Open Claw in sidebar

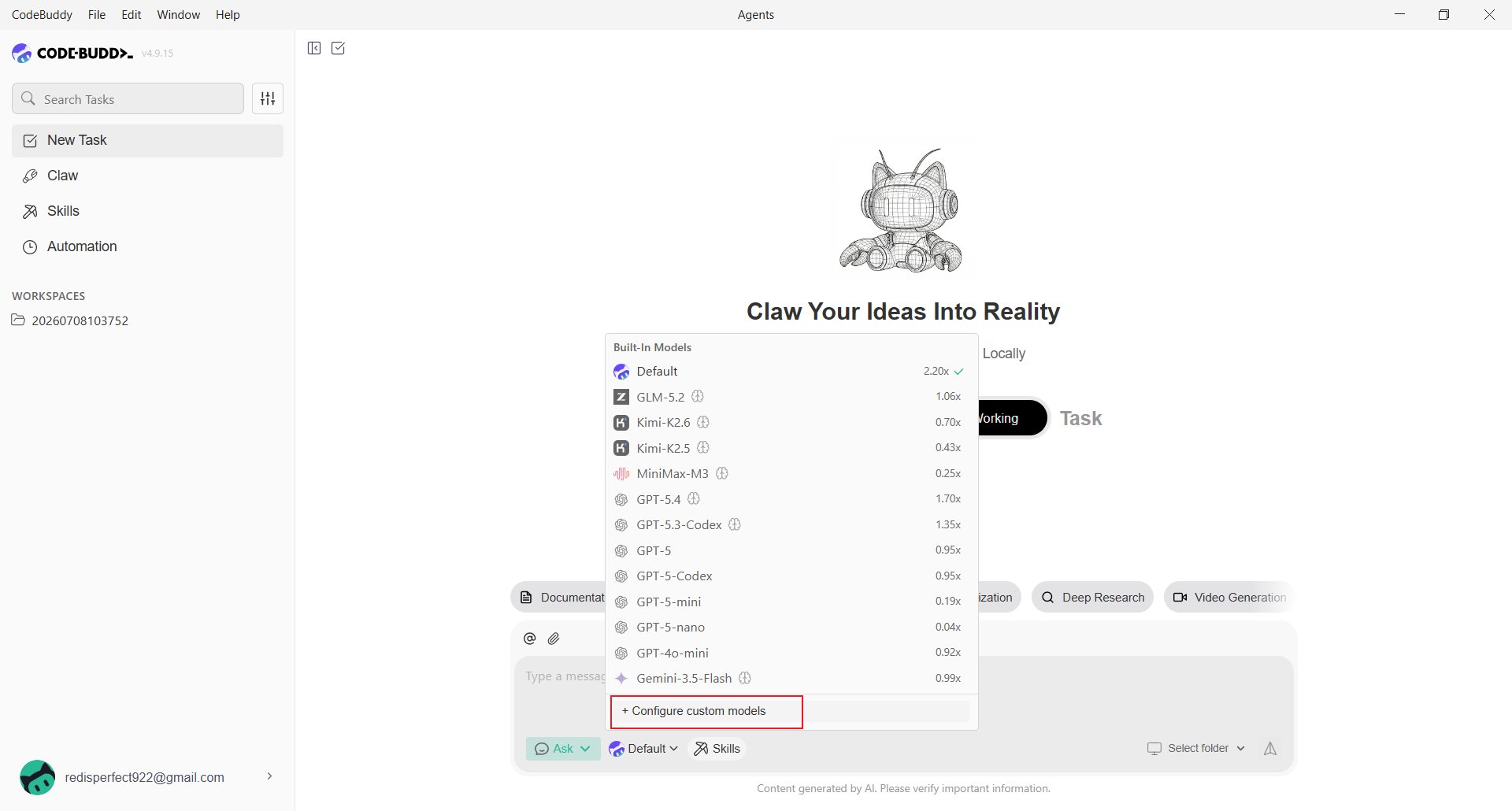point(147,176)
